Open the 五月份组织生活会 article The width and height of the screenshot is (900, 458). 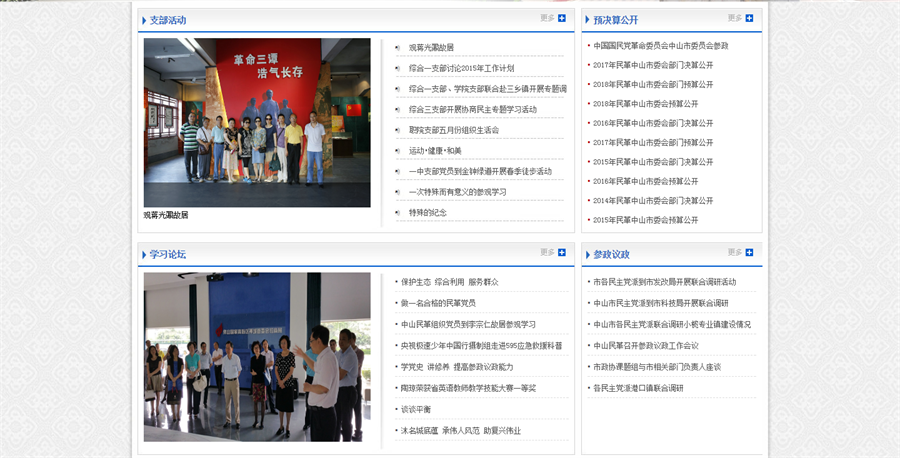pyautogui.click(x=454, y=130)
